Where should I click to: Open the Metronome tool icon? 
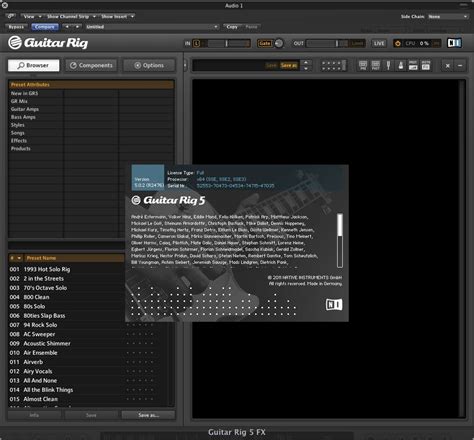point(401,65)
